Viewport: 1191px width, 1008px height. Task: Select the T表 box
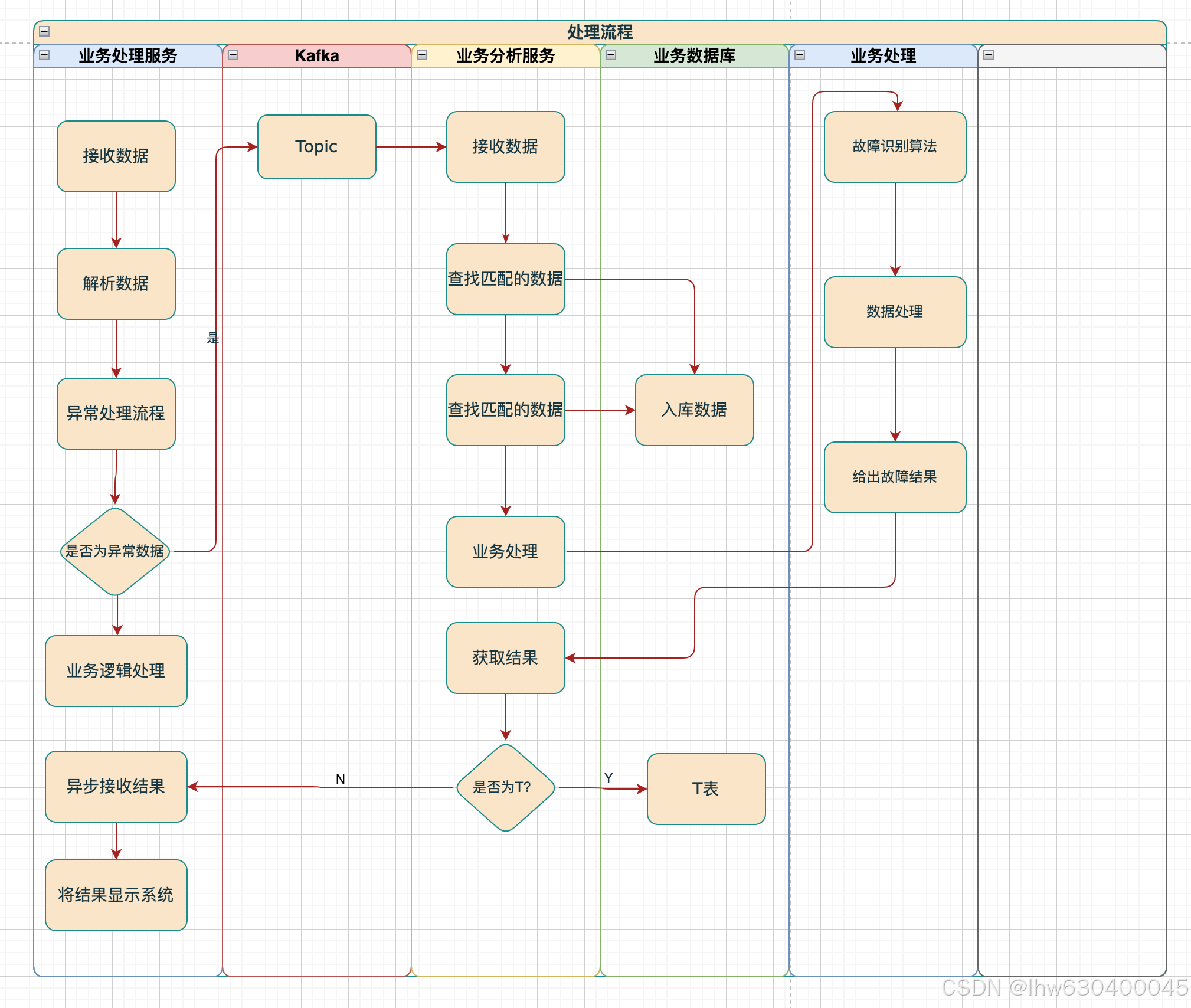(x=706, y=788)
